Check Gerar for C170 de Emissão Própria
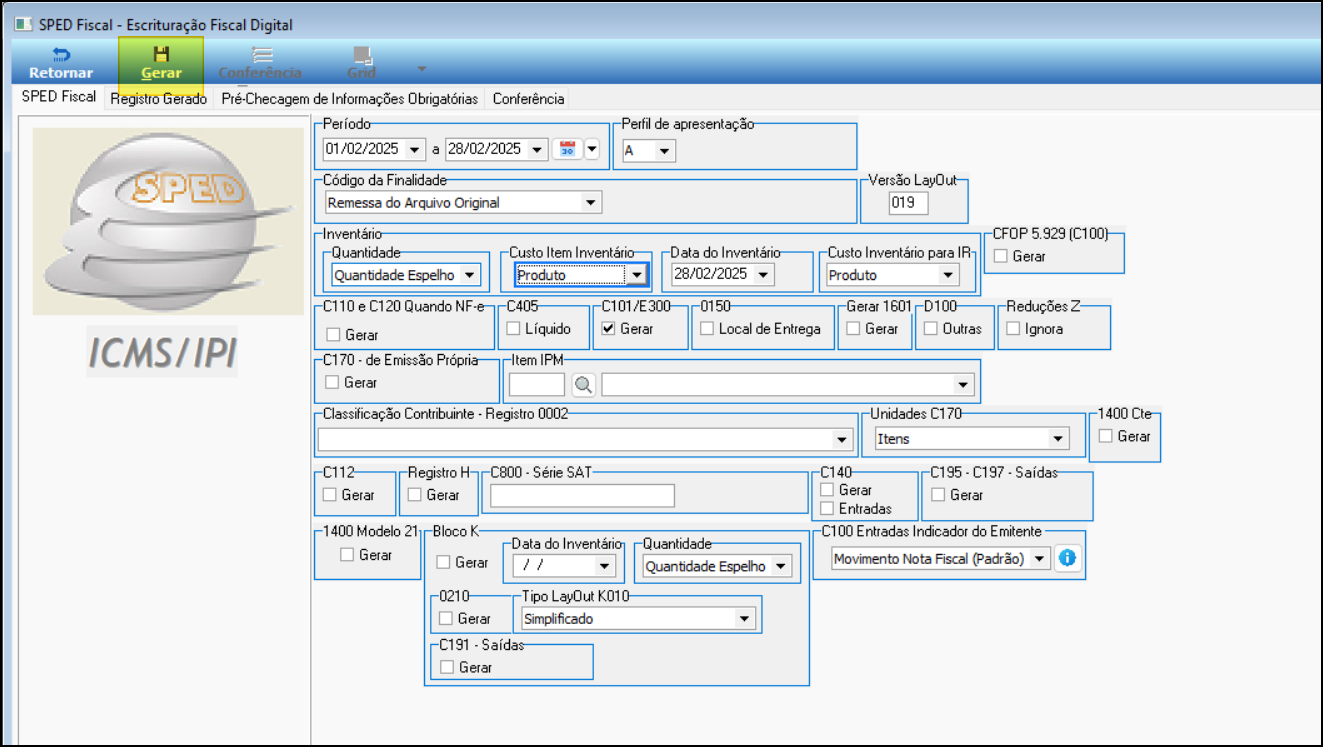This screenshot has width=1323, height=747. 333,382
